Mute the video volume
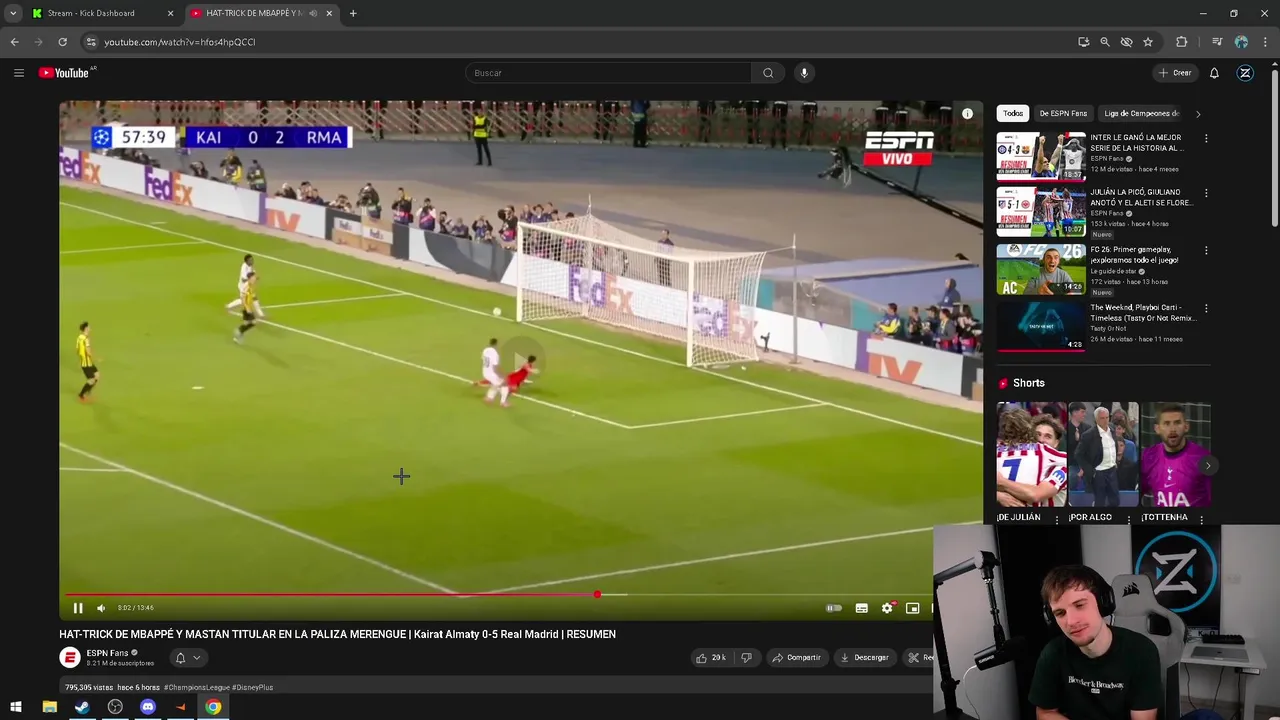This screenshot has height=720, width=1280. pos(101,608)
